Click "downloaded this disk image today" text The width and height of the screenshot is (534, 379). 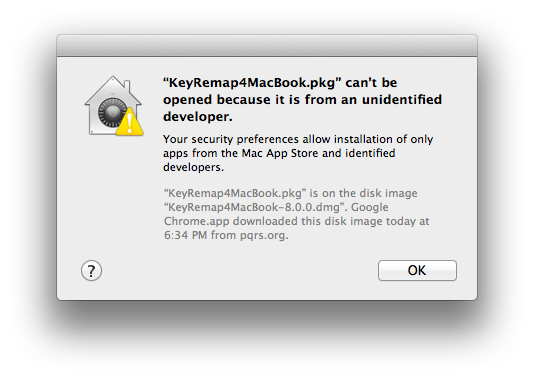[325, 221]
